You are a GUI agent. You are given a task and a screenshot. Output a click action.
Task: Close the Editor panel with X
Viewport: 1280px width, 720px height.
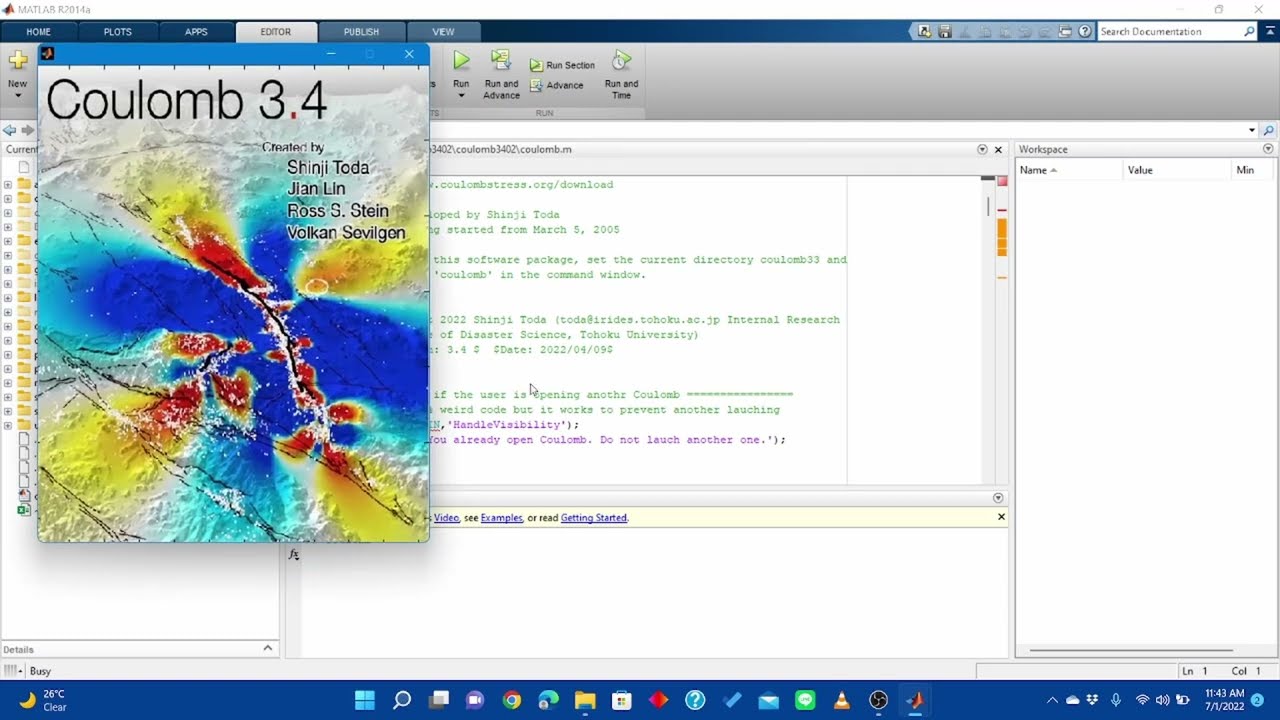(998, 149)
